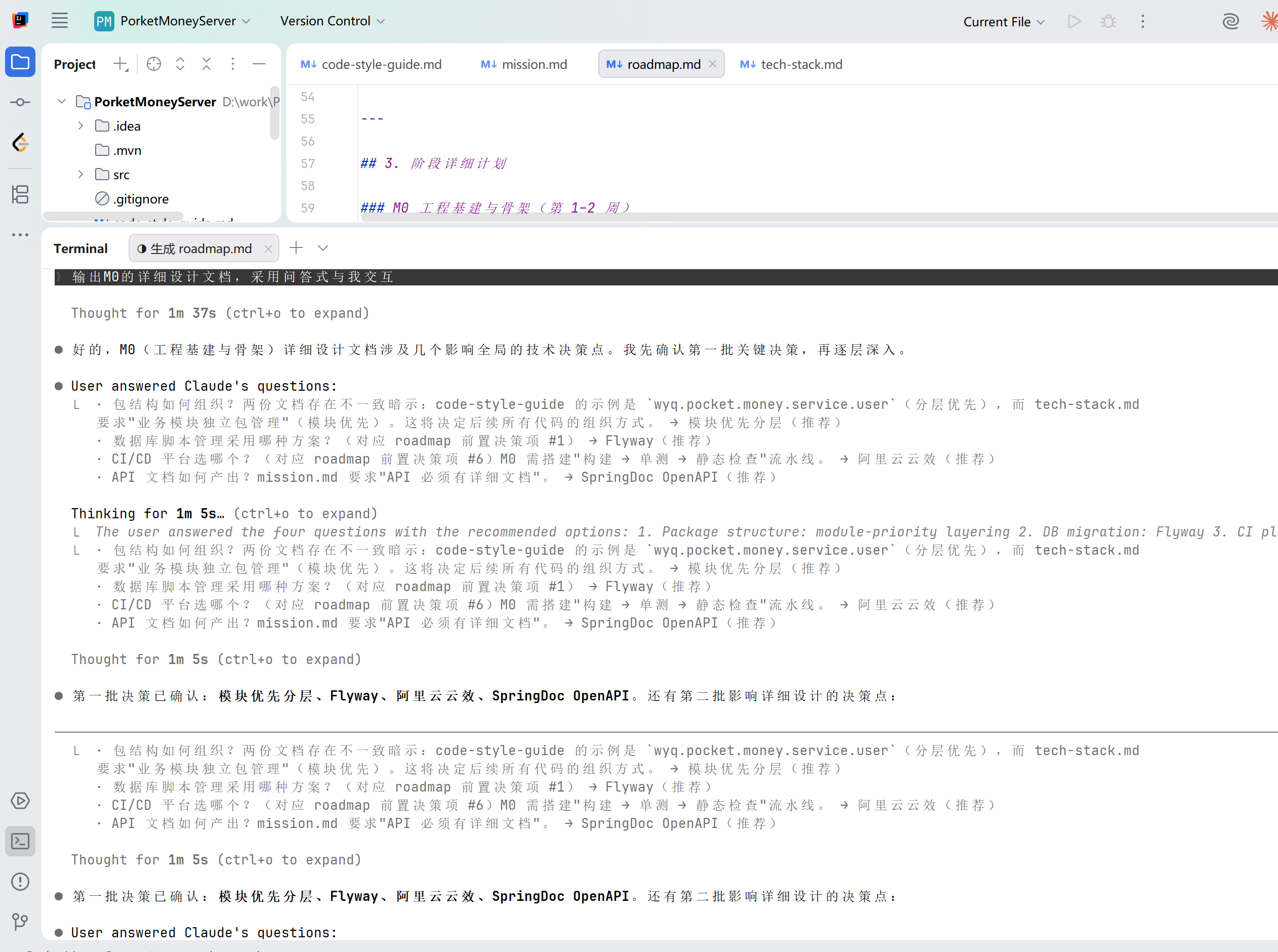Click the IntelliJ IDEA logo icon
The height and width of the screenshot is (952, 1278).
20,21
